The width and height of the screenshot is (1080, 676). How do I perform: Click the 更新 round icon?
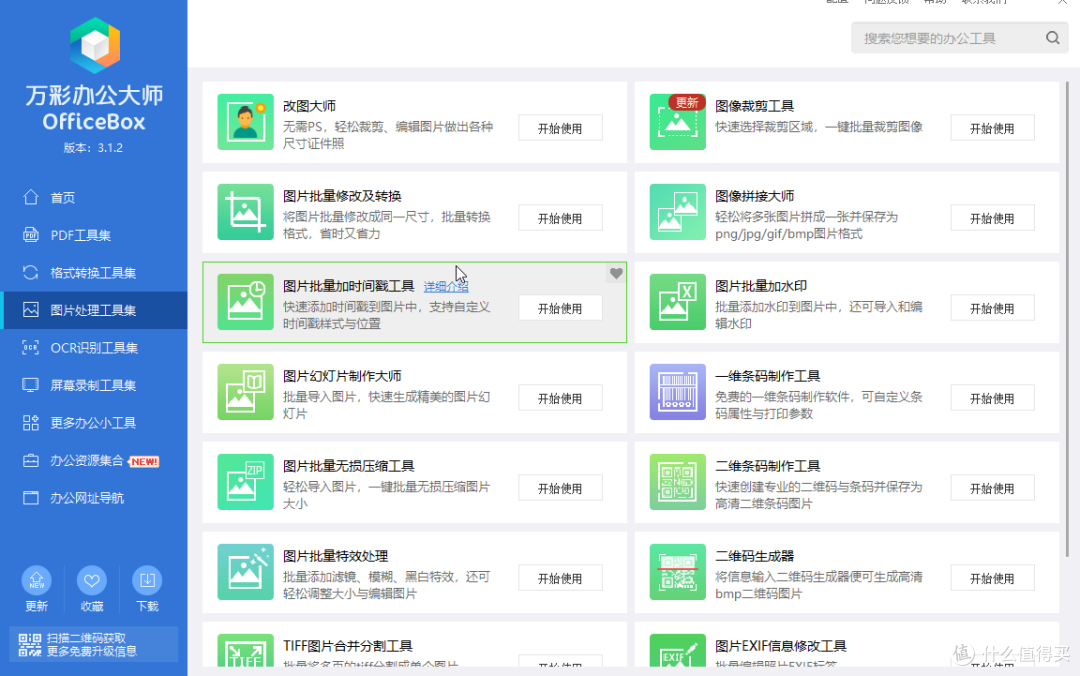[37, 580]
